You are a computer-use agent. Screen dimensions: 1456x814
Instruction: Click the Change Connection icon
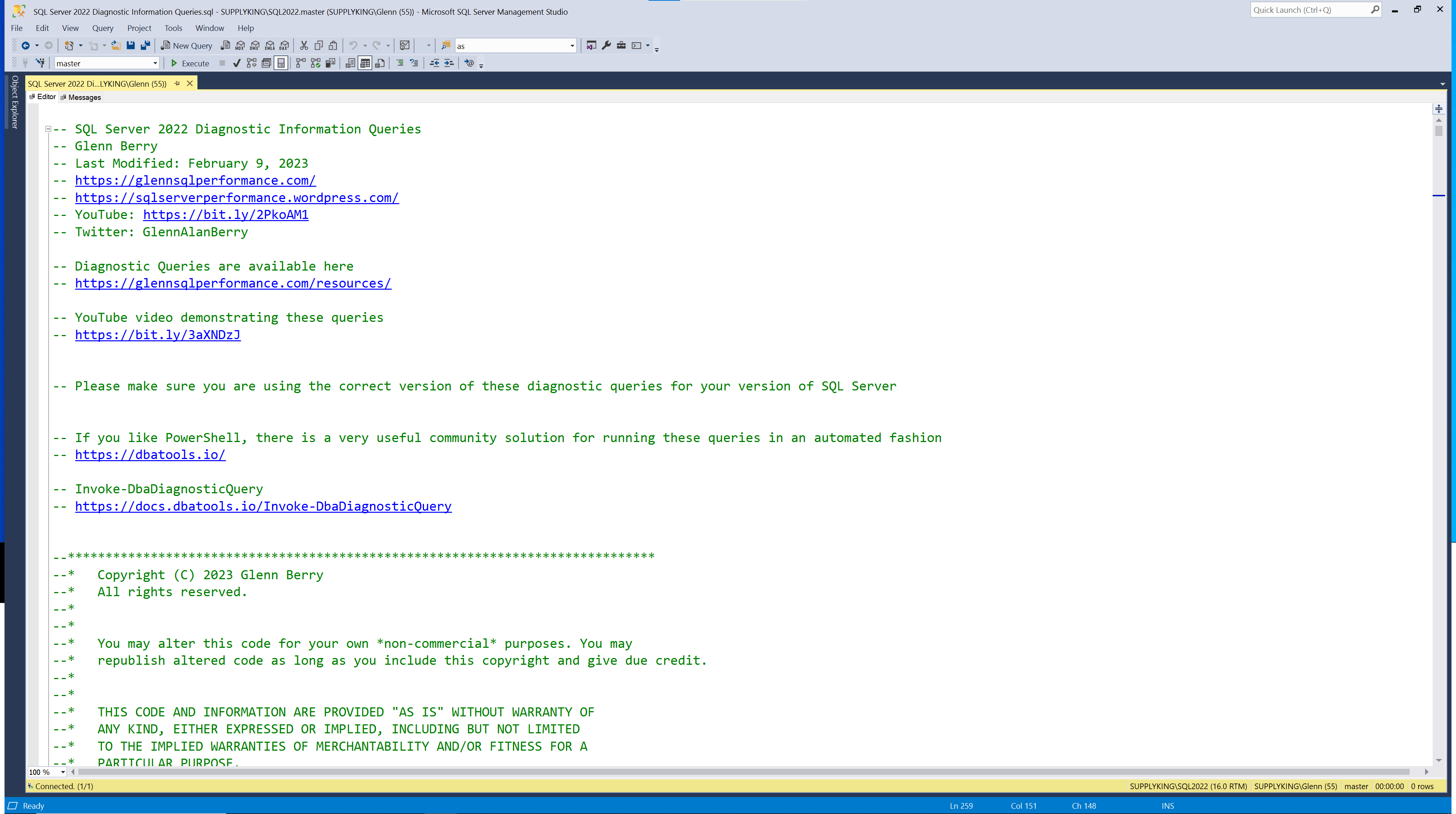click(40, 63)
